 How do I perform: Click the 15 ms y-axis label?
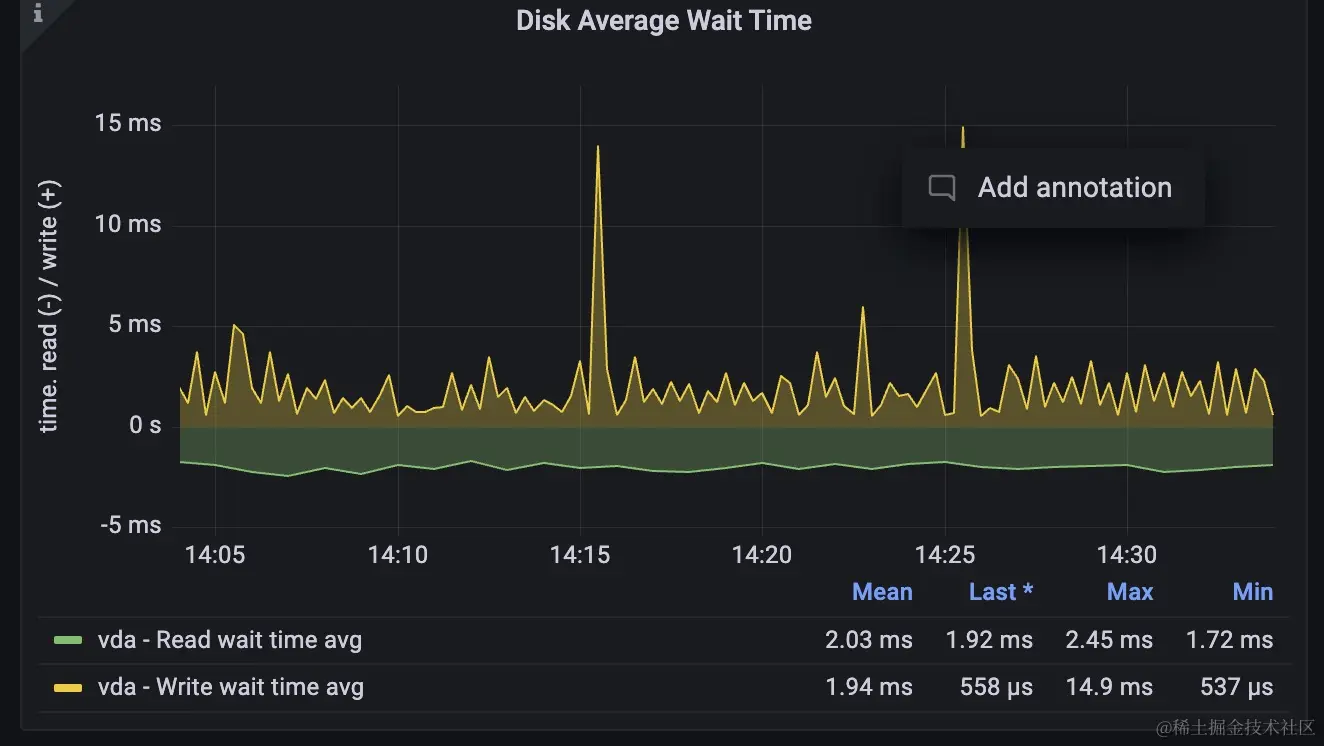[x=128, y=124]
